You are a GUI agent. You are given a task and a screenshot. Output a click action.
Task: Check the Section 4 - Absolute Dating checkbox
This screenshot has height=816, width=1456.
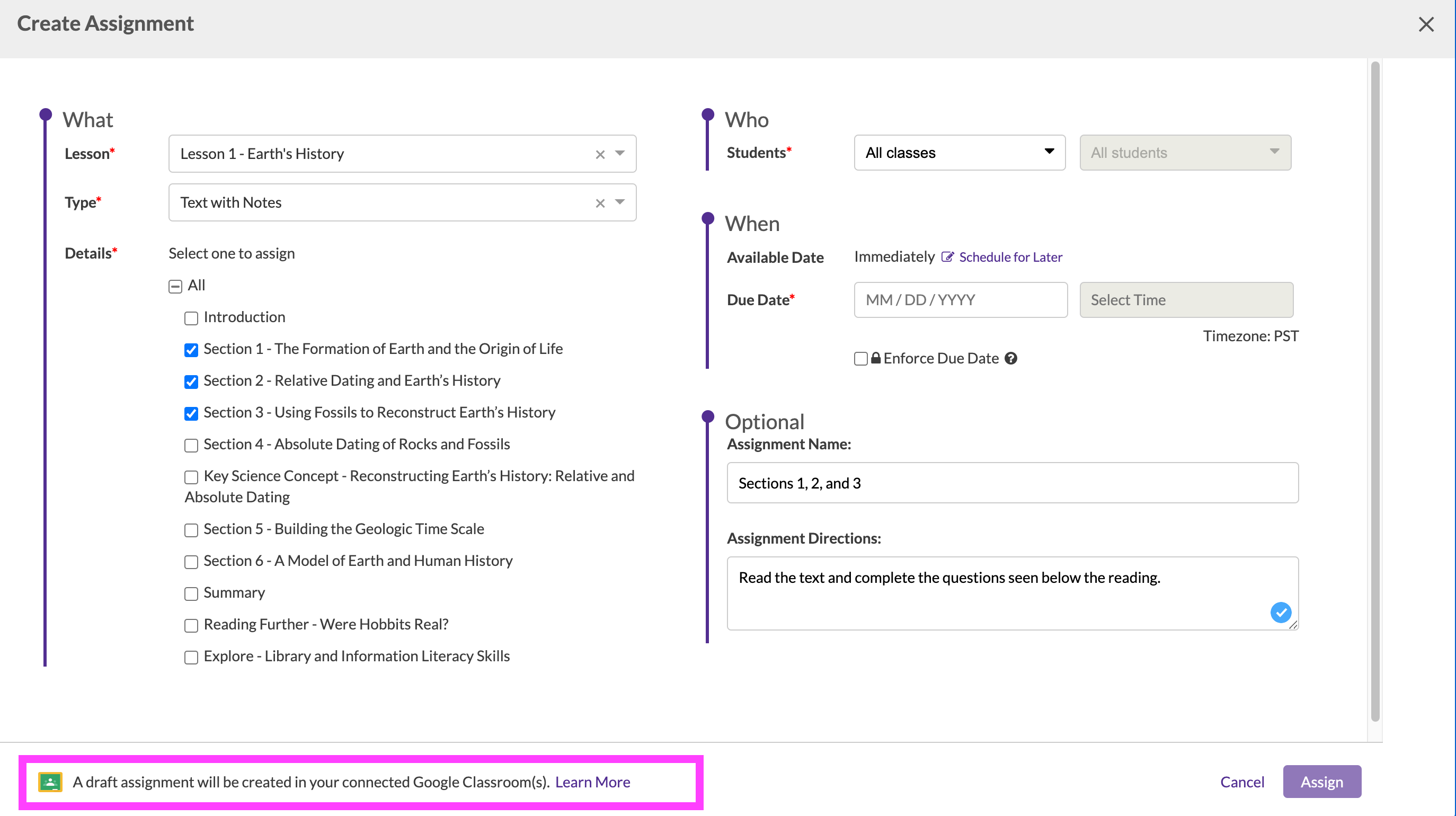pyautogui.click(x=191, y=445)
